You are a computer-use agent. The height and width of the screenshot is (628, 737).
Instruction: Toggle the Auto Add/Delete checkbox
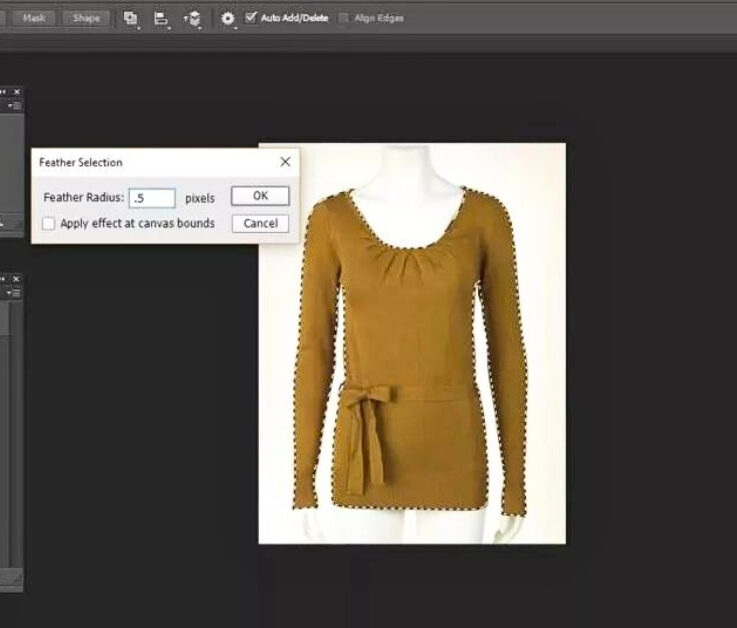251,18
